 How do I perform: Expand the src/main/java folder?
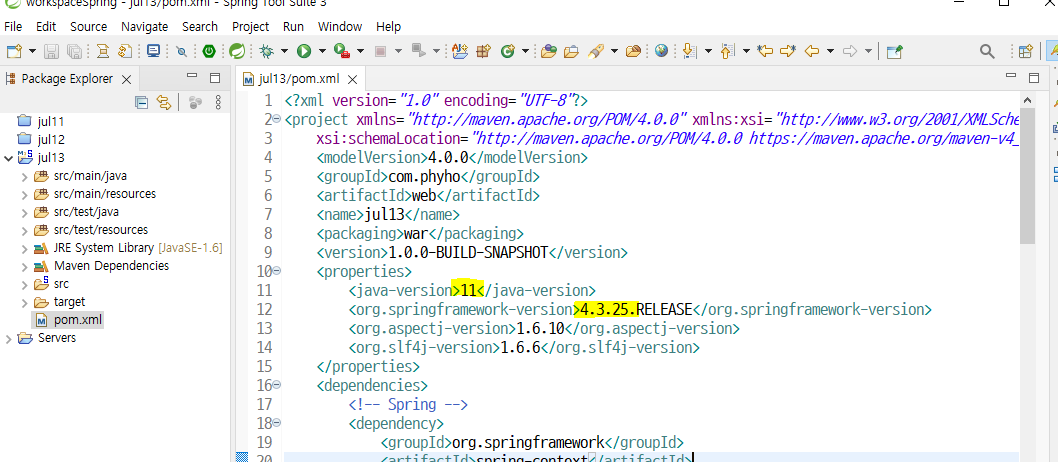click(25, 177)
